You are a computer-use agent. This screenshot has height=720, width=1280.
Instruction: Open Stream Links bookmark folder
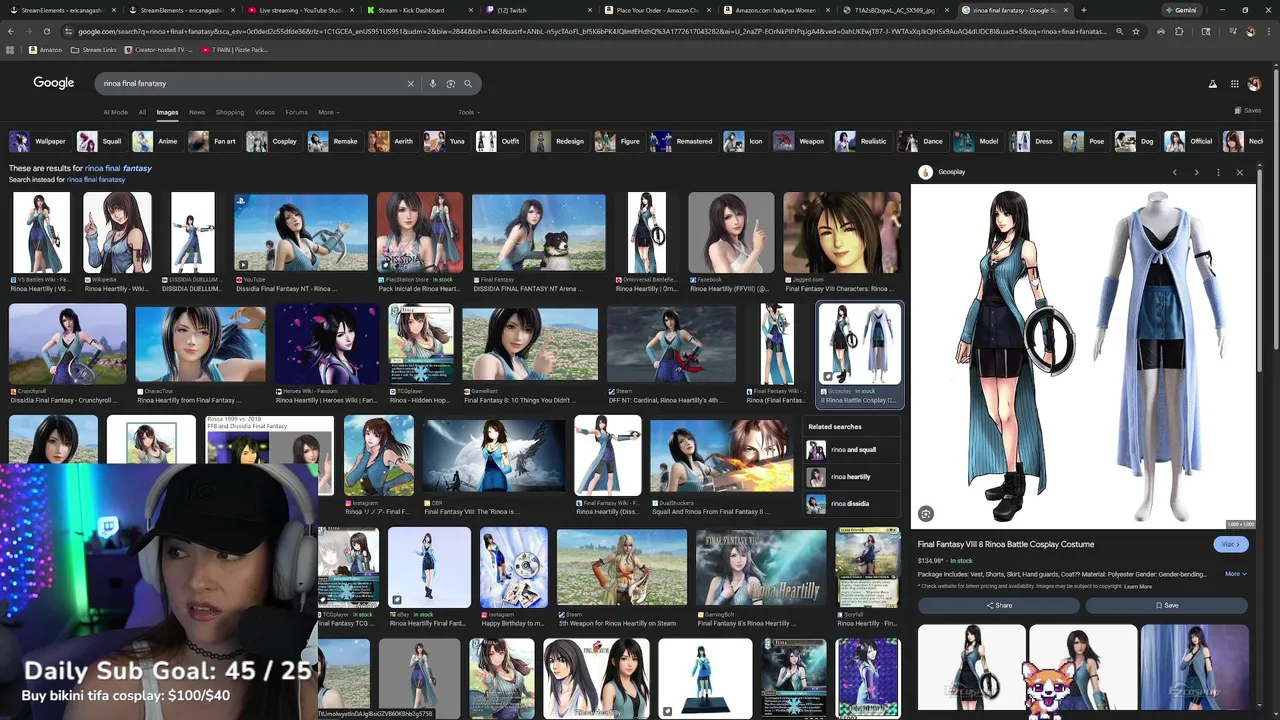coord(94,49)
